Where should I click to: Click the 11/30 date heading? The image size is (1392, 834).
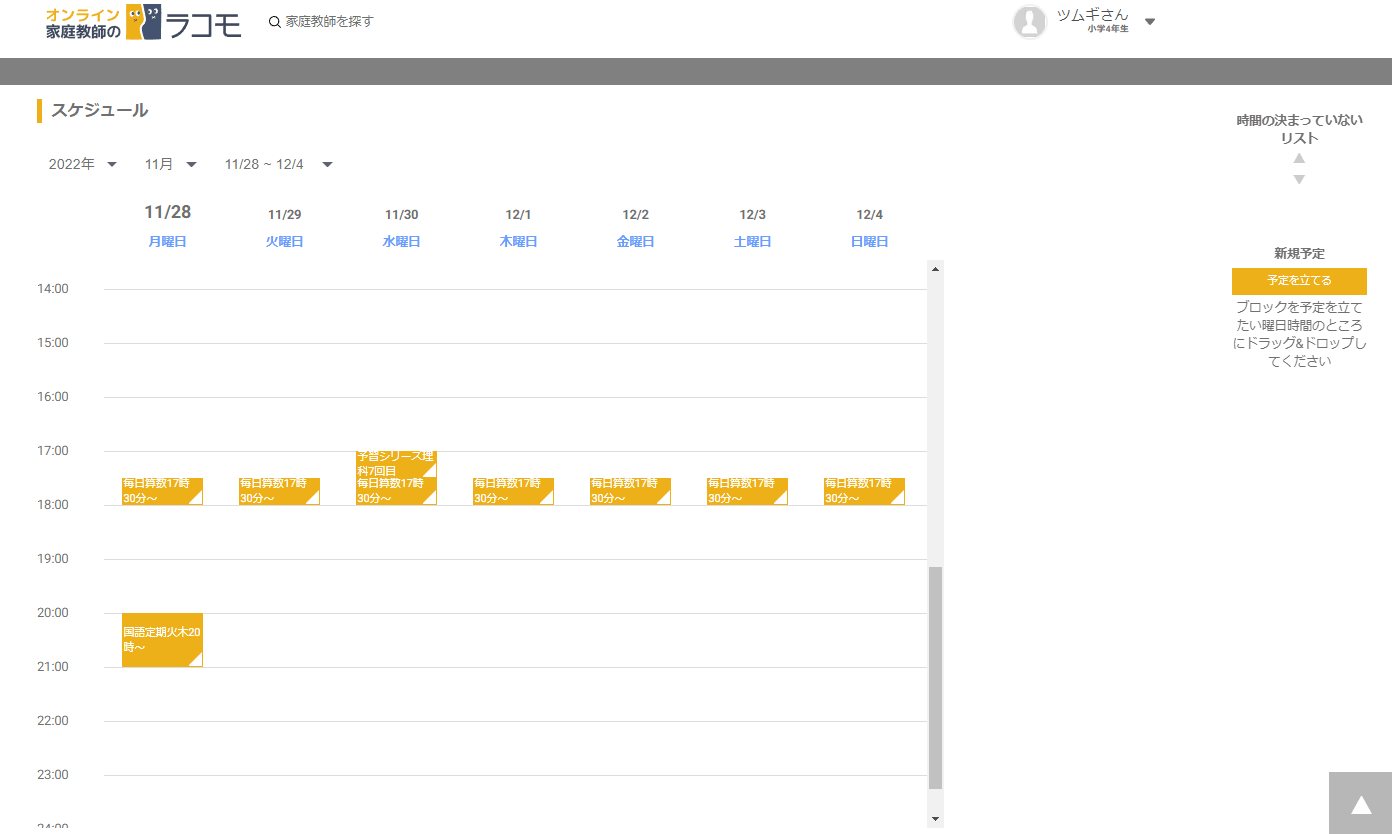pyautogui.click(x=401, y=215)
